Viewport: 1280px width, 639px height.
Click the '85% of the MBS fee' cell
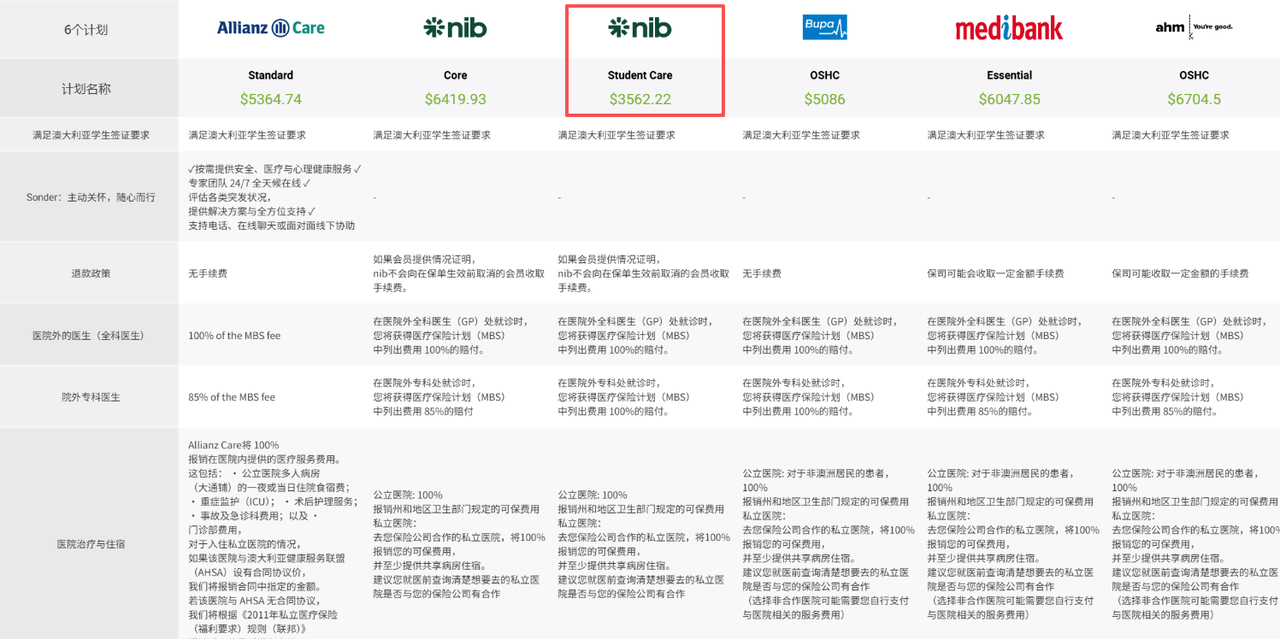(x=231, y=397)
